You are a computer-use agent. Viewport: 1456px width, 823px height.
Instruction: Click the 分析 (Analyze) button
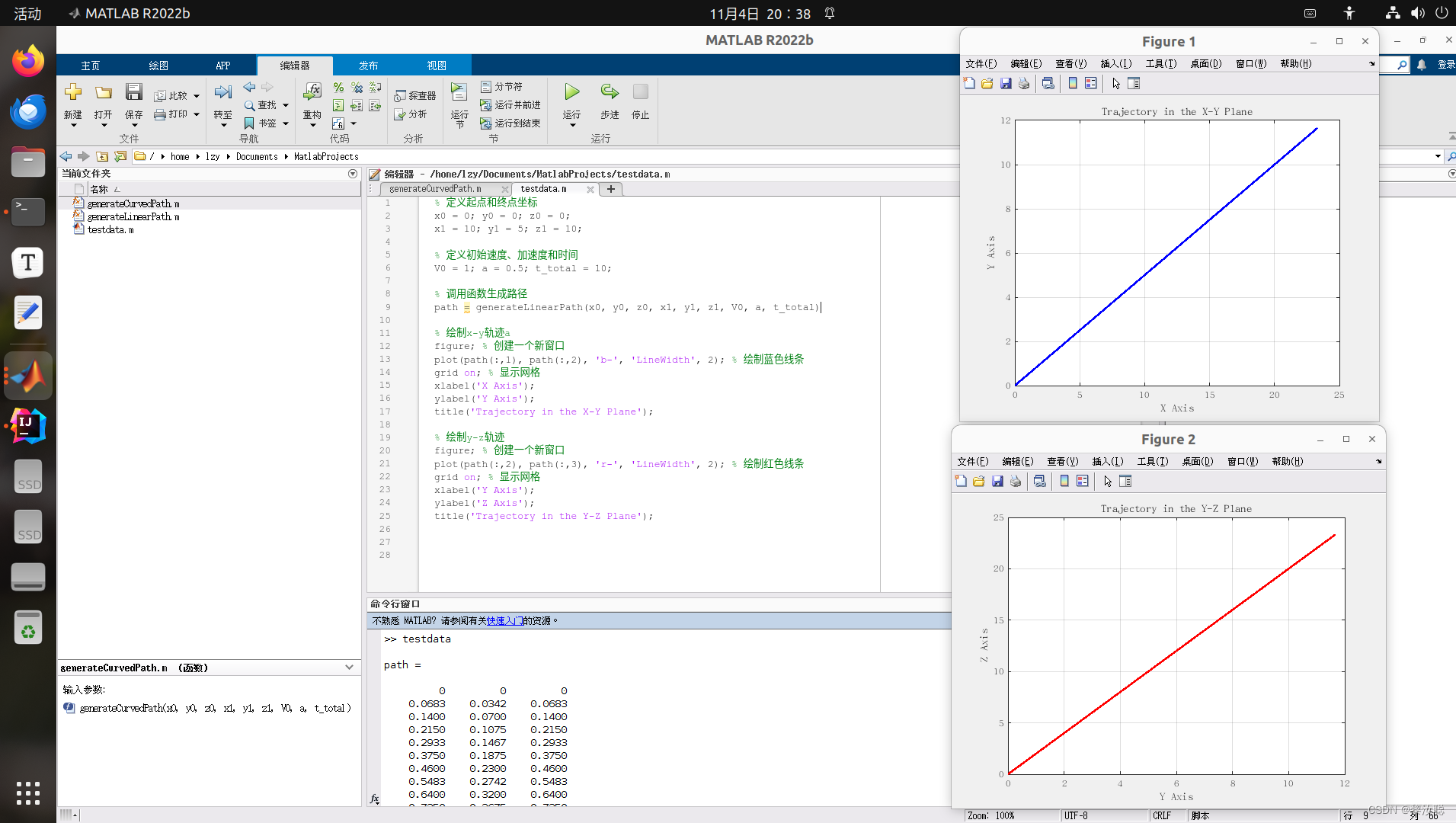click(x=411, y=114)
